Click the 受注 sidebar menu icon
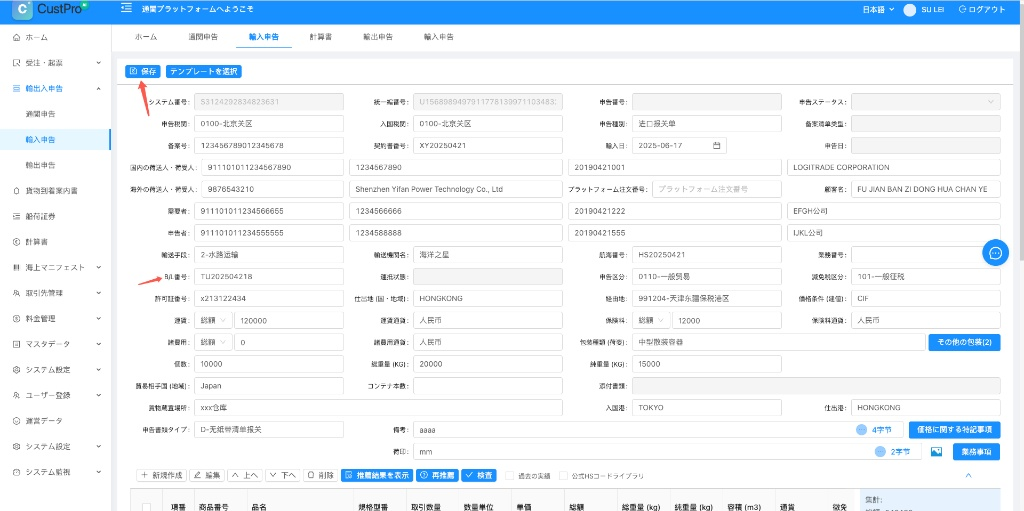This screenshot has height=511, width=1024. 16,63
